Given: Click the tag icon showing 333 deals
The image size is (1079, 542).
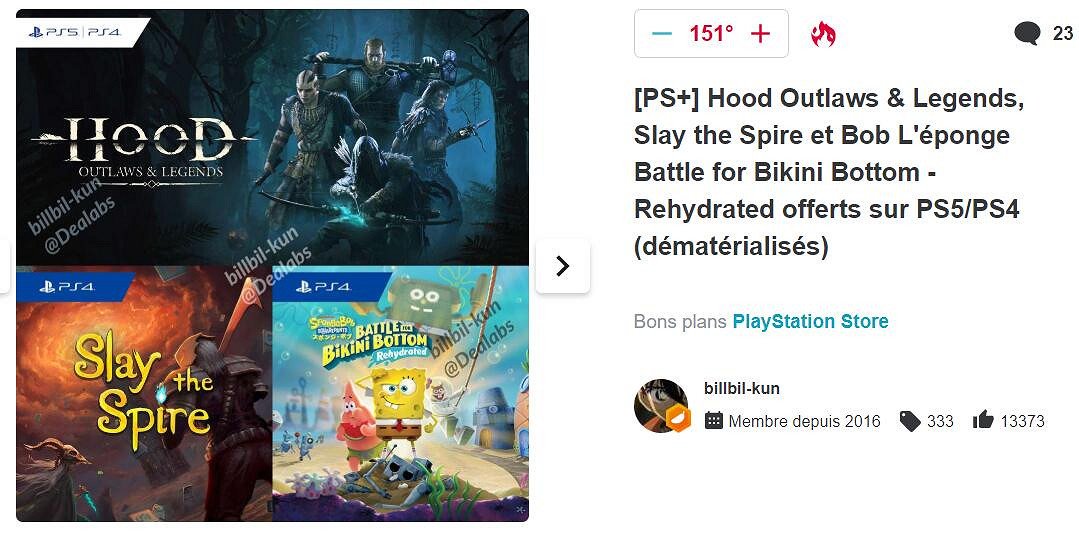Looking at the screenshot, I should 909,421.
